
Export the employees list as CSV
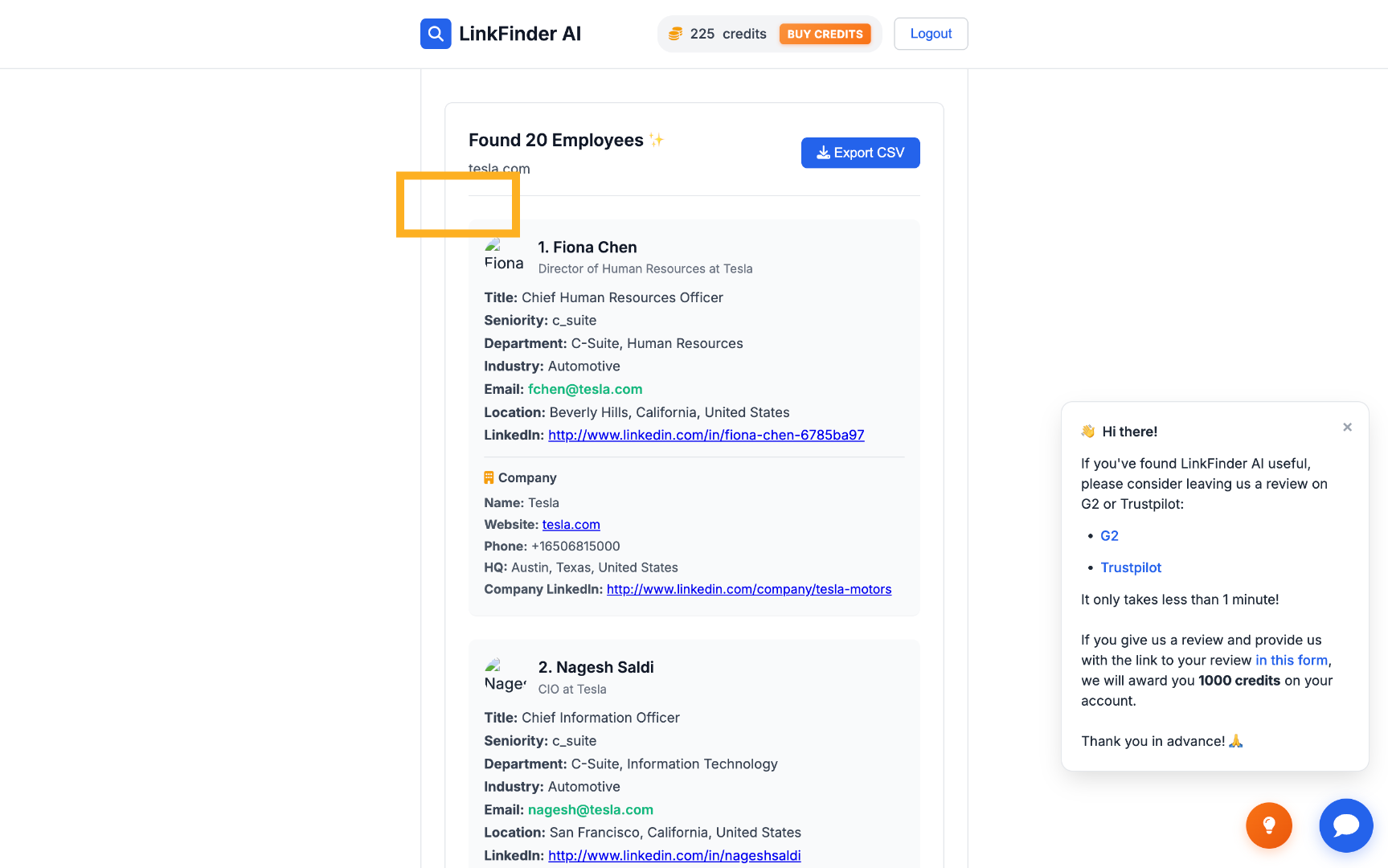coord(861,153)
